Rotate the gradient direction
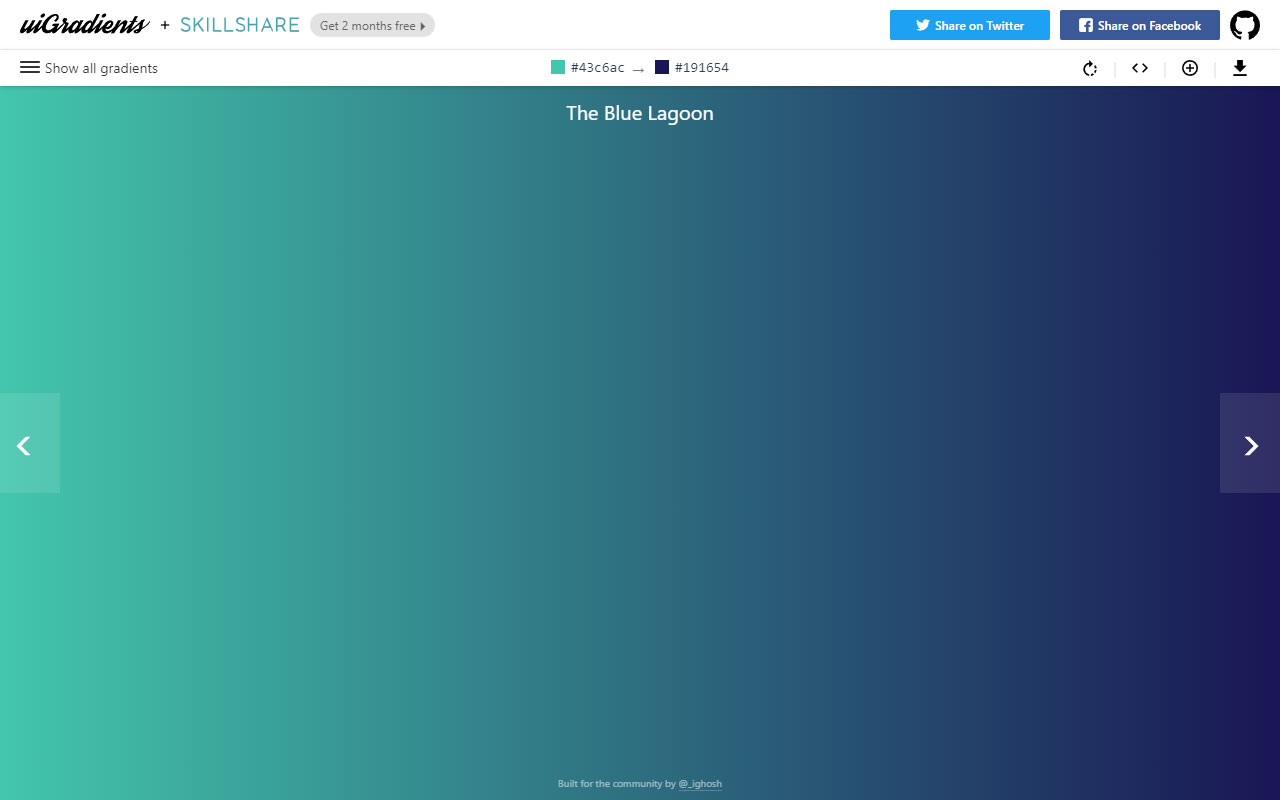1280x800 pixels. pos(1089,68)
